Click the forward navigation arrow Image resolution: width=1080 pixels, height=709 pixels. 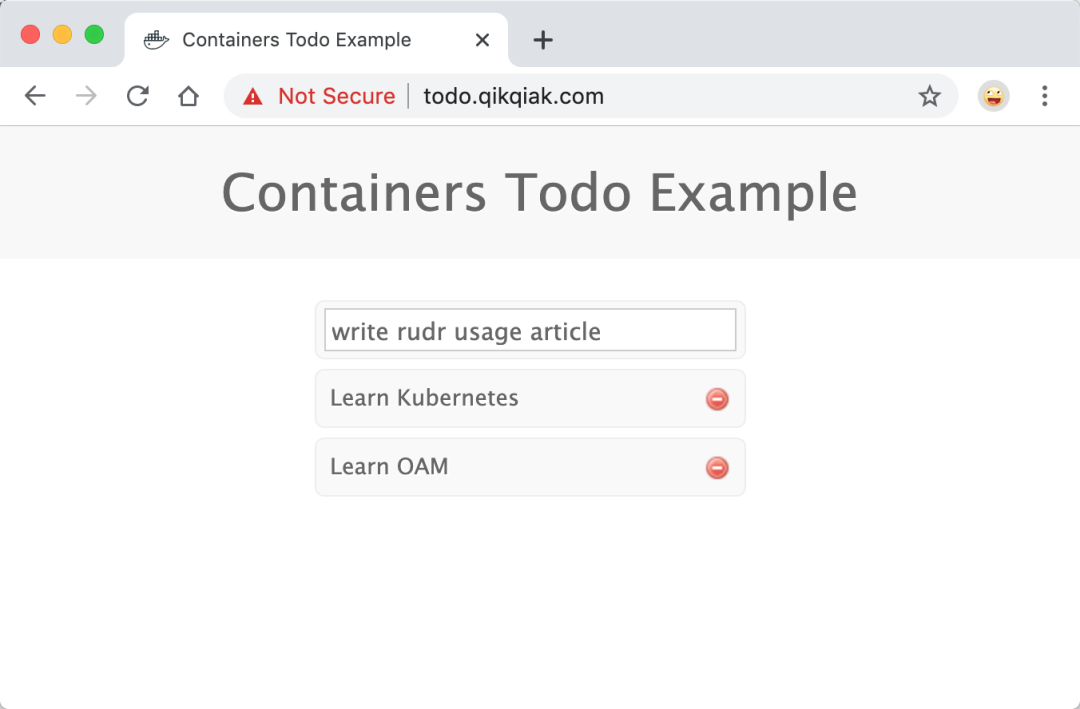click(86, 96)
